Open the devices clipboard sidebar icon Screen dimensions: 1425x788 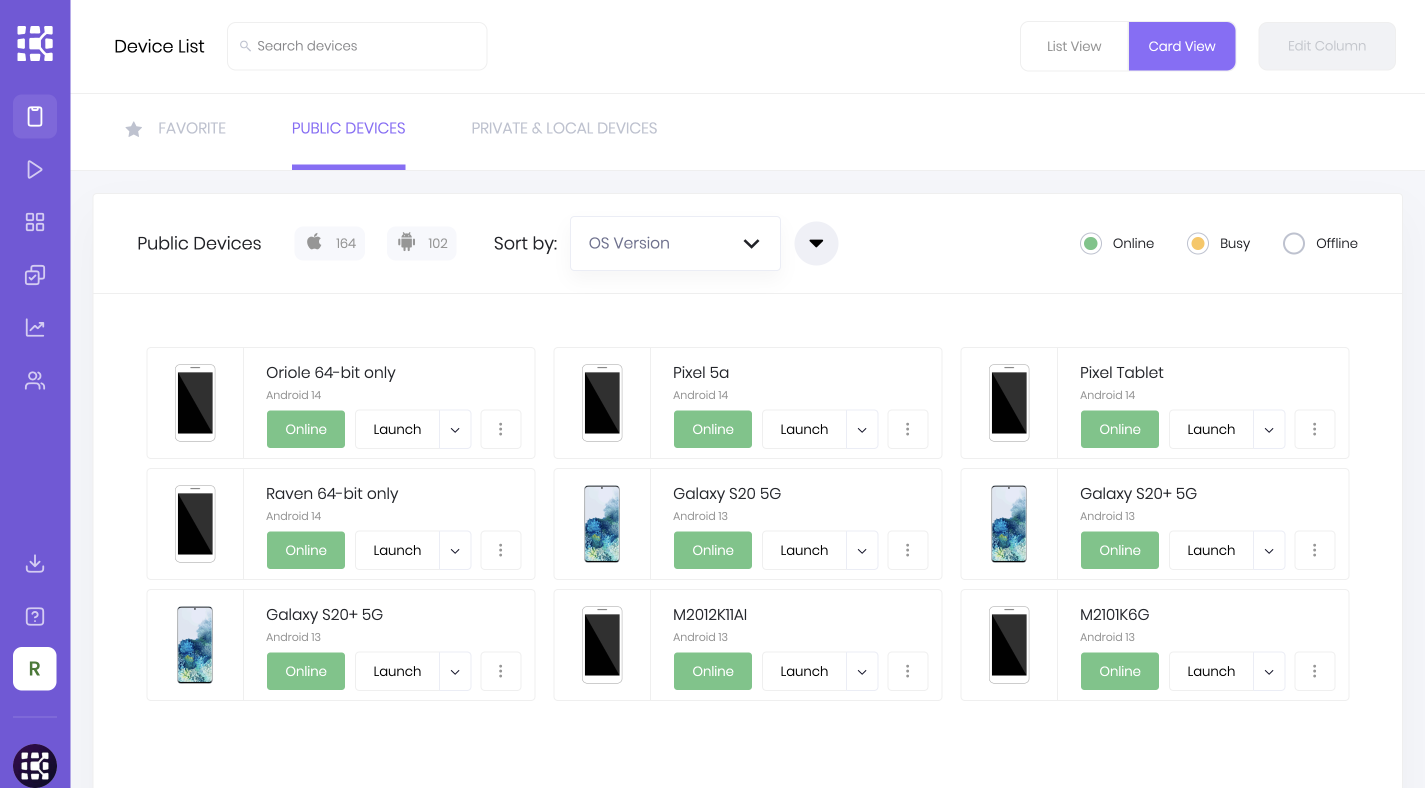(x=35, y=116)
